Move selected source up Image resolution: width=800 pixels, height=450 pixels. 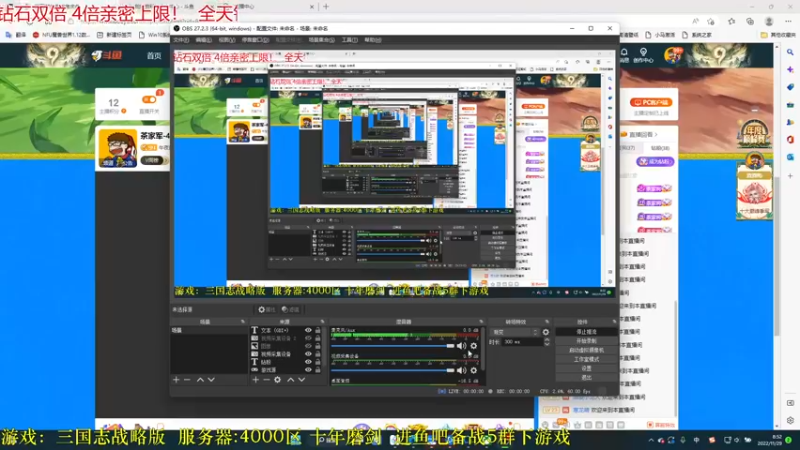click(290, 380)
